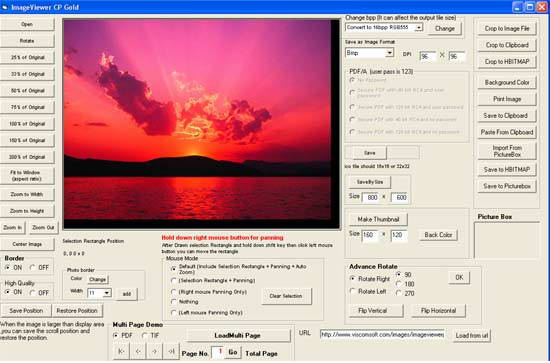Click Crop to Clipboard
This screenshot has height=363, width=550.
507,45
